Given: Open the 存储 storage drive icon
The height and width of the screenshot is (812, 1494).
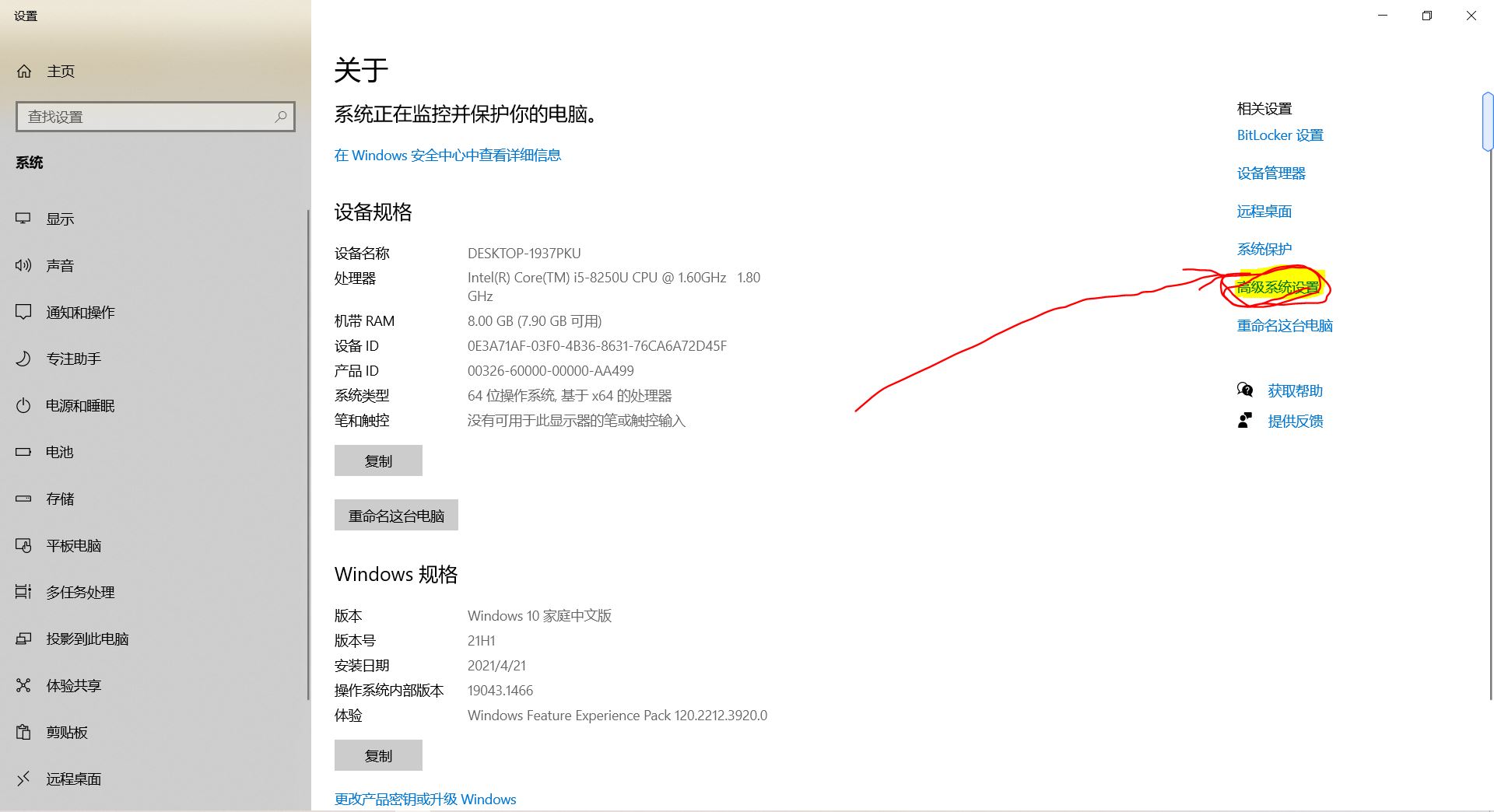Looking at the screenshot, I should pyautogui.click(x=23, y=499).
